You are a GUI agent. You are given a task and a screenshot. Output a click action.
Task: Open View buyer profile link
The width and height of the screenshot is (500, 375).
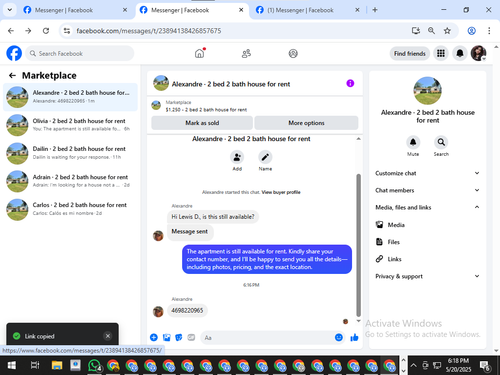pos(281,192)
